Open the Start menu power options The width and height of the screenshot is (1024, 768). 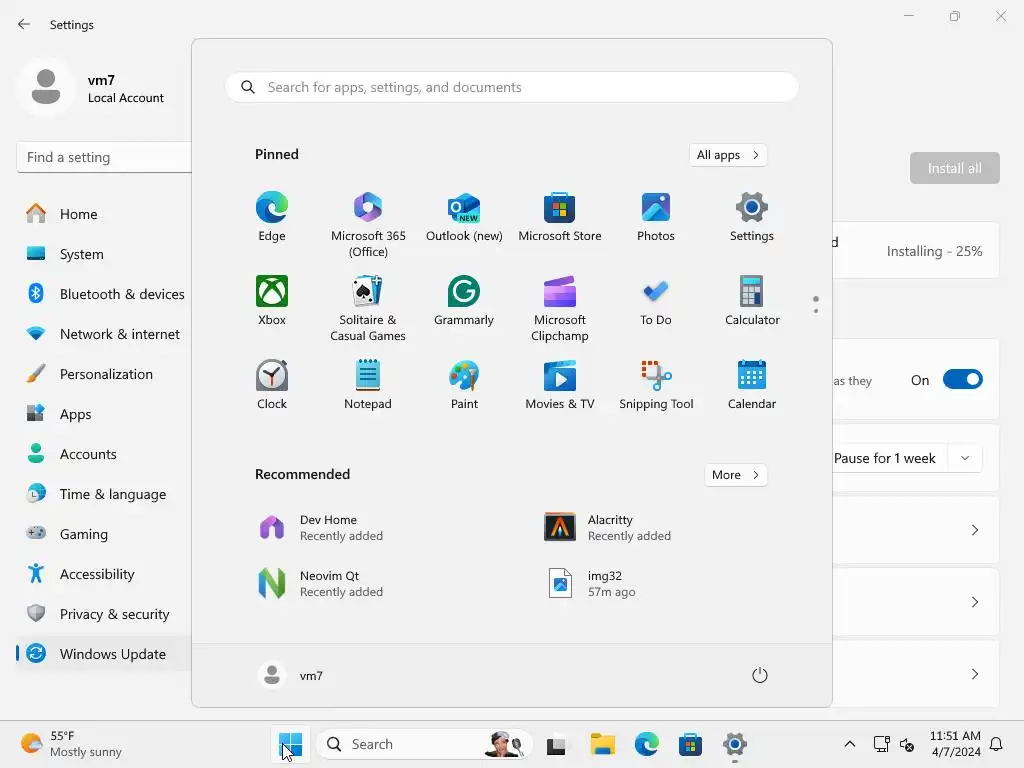760,675
